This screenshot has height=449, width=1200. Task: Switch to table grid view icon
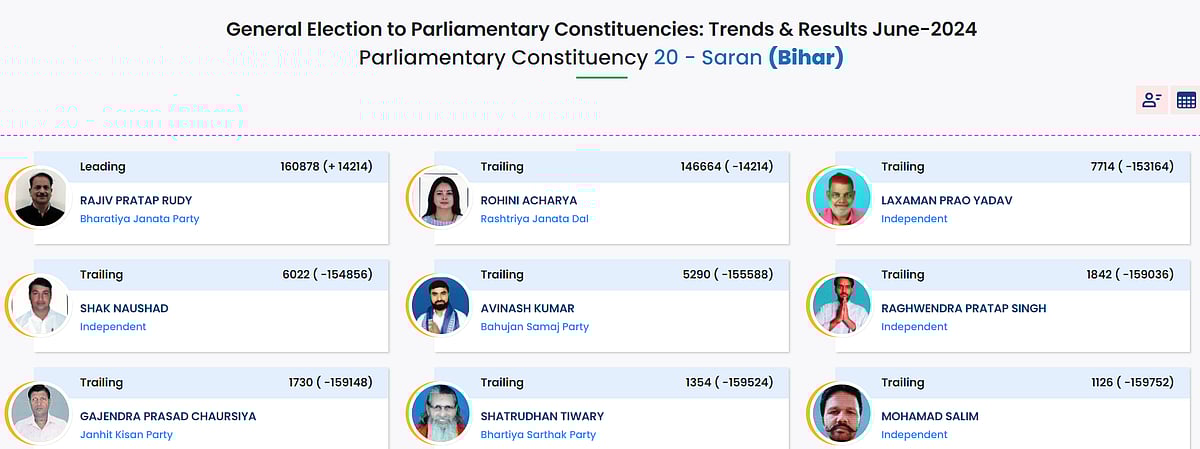point(1186,100)
